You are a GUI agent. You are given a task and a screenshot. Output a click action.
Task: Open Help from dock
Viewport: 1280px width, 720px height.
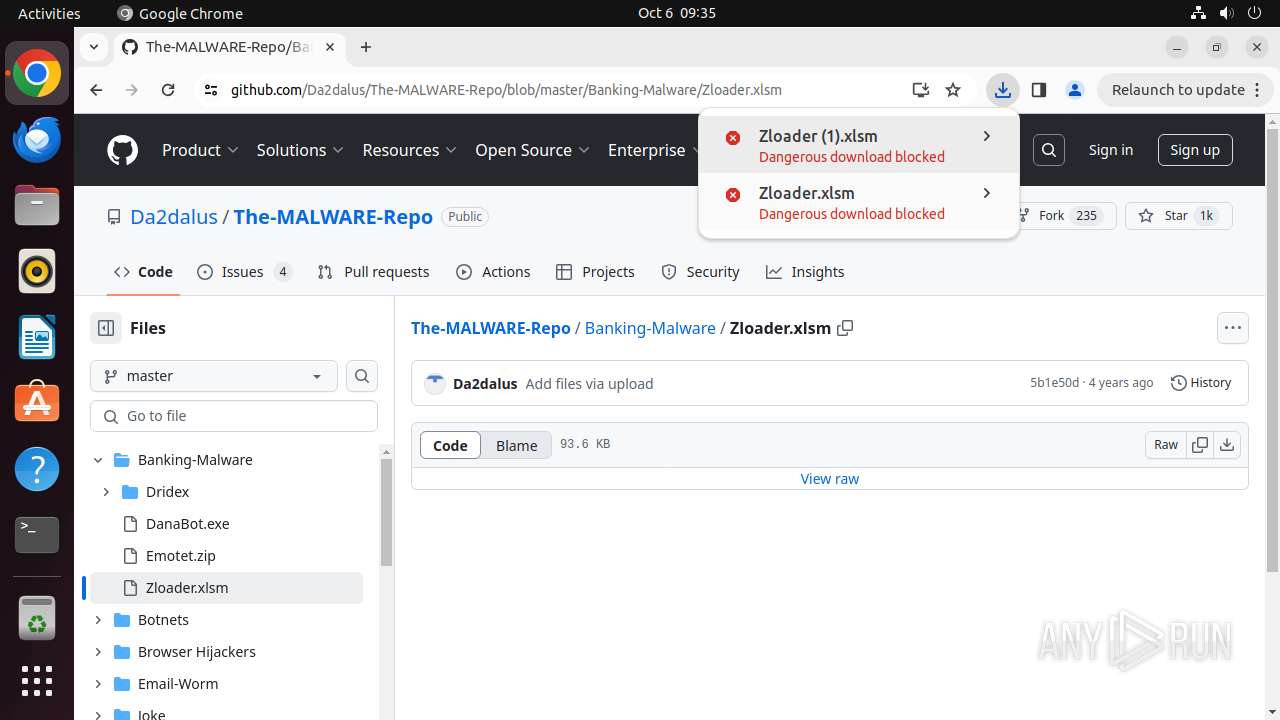tap(37, 469)
